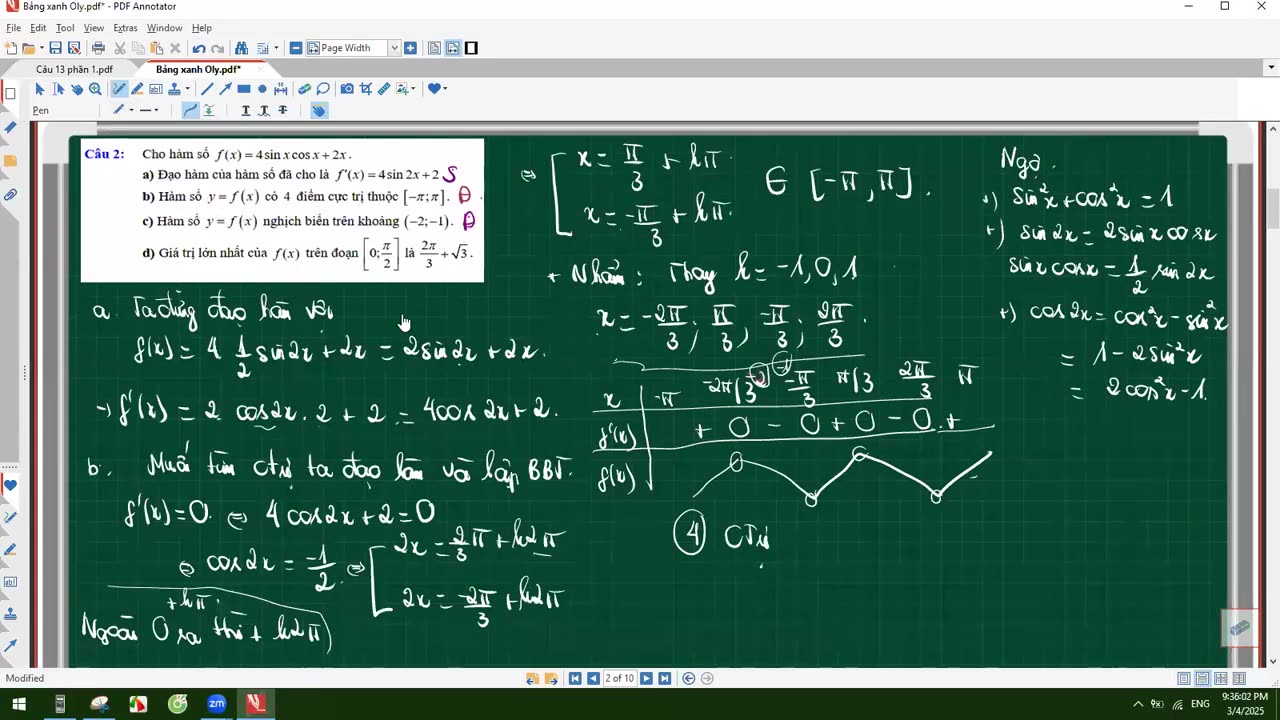The image size is (1280, 720).
Task: Save the document using floppy disk icon
Action: (55, 48)
